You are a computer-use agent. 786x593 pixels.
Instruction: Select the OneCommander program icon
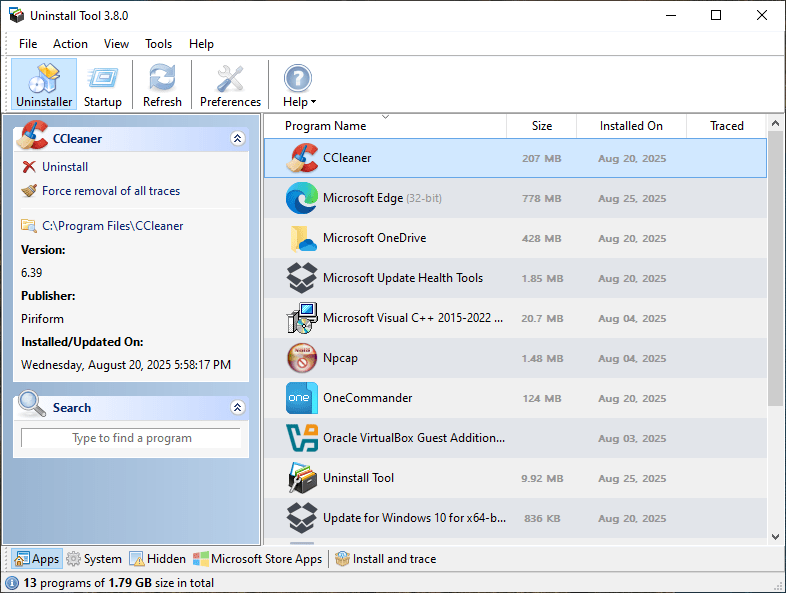302,398
